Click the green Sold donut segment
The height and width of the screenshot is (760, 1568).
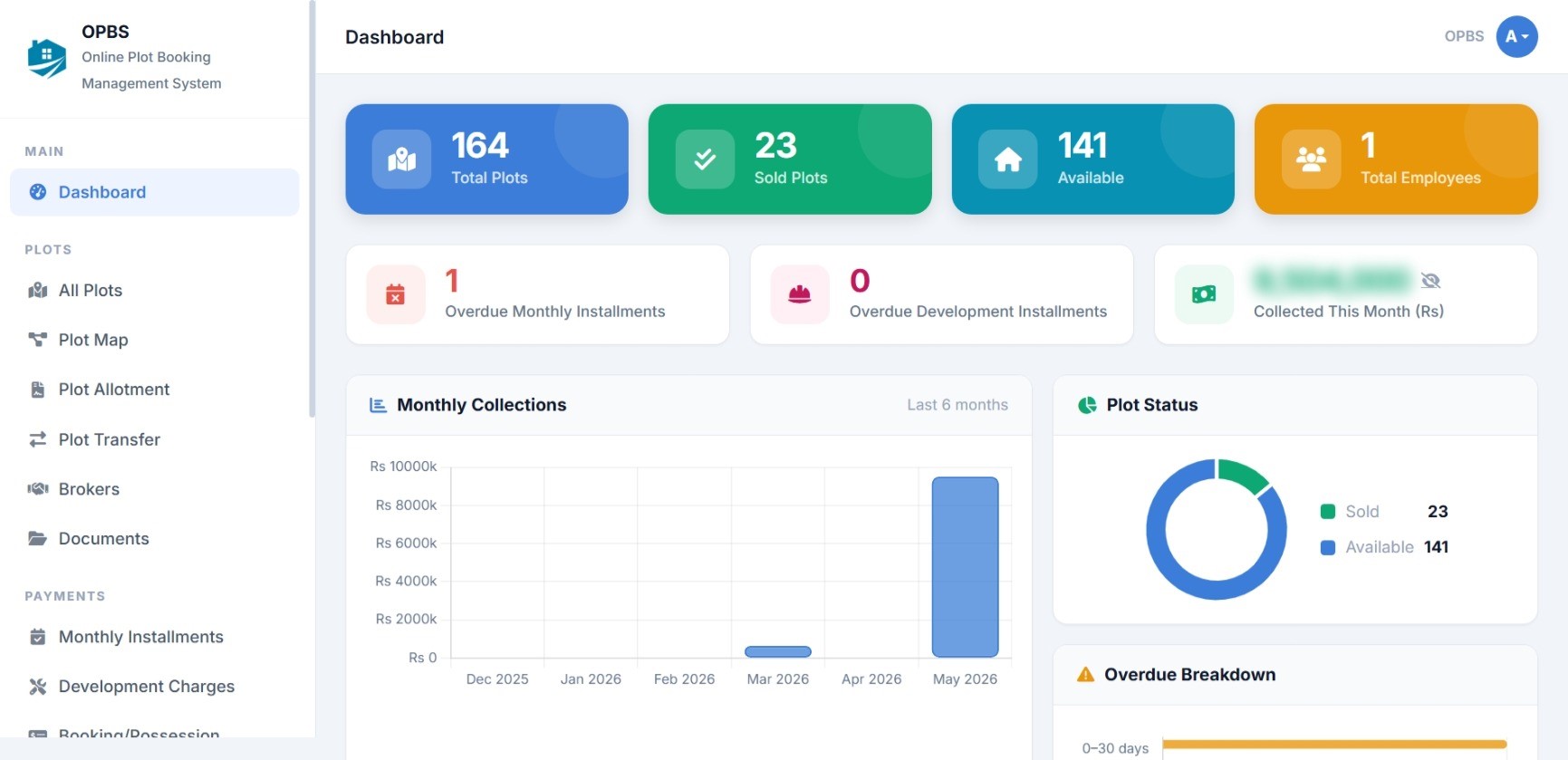(x=1244, y=474)
